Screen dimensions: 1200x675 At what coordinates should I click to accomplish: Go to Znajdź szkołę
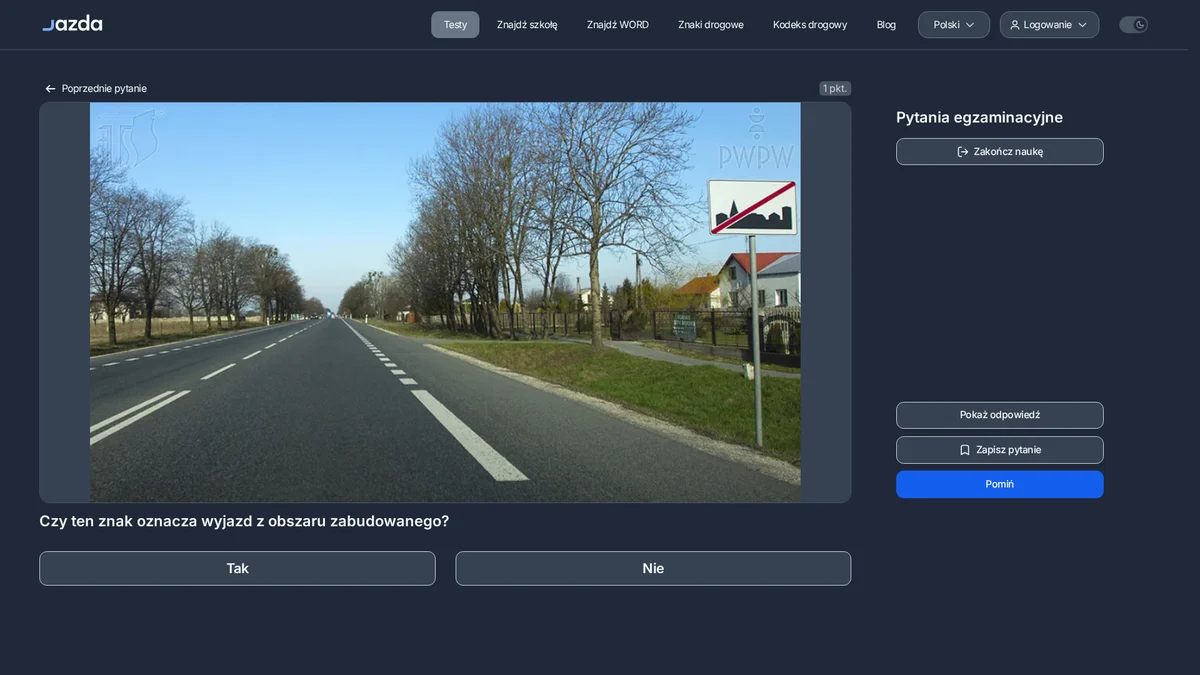coord(527,25)
